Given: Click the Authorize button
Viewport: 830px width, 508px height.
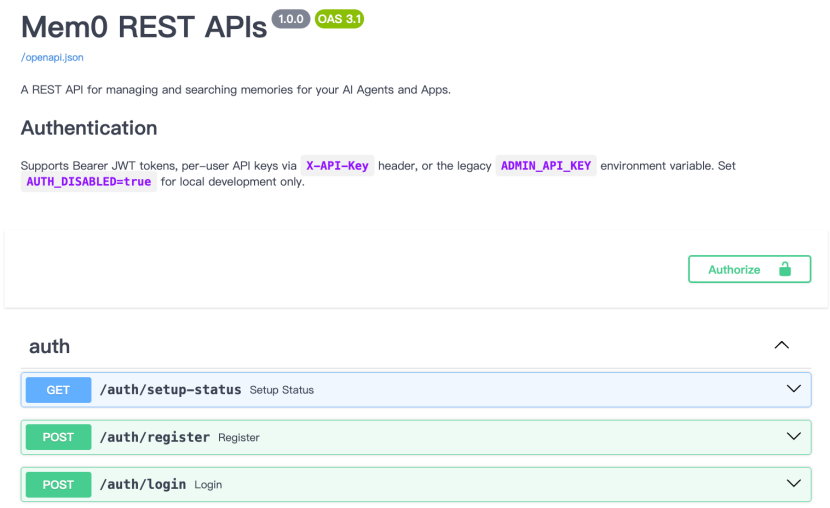Looking at the screenshot, I should pos(749,269).
